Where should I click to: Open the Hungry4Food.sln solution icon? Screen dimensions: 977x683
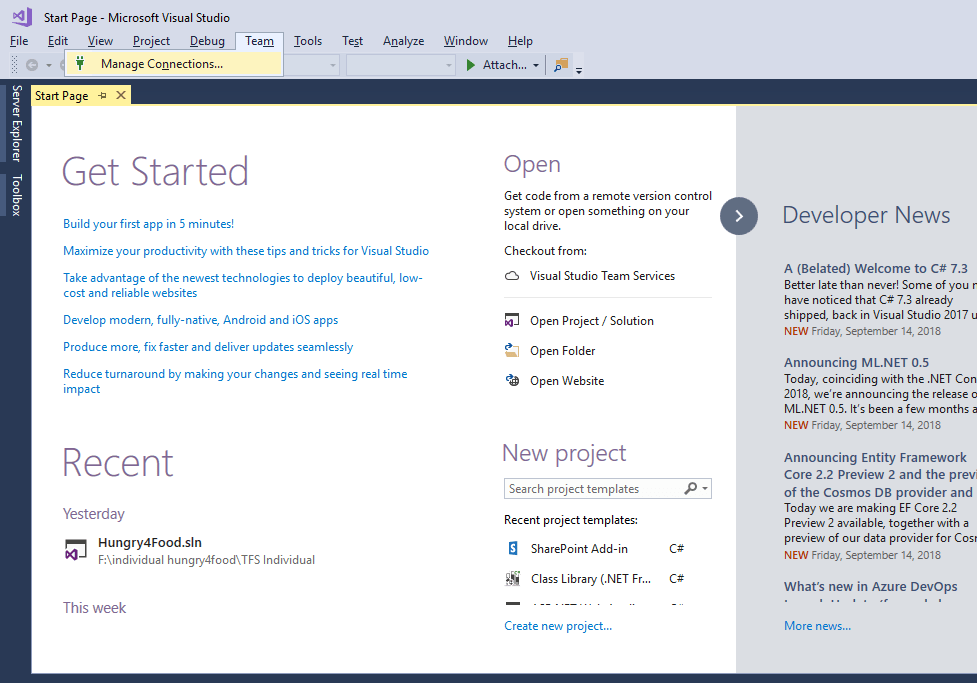click(x=75, y=550)
